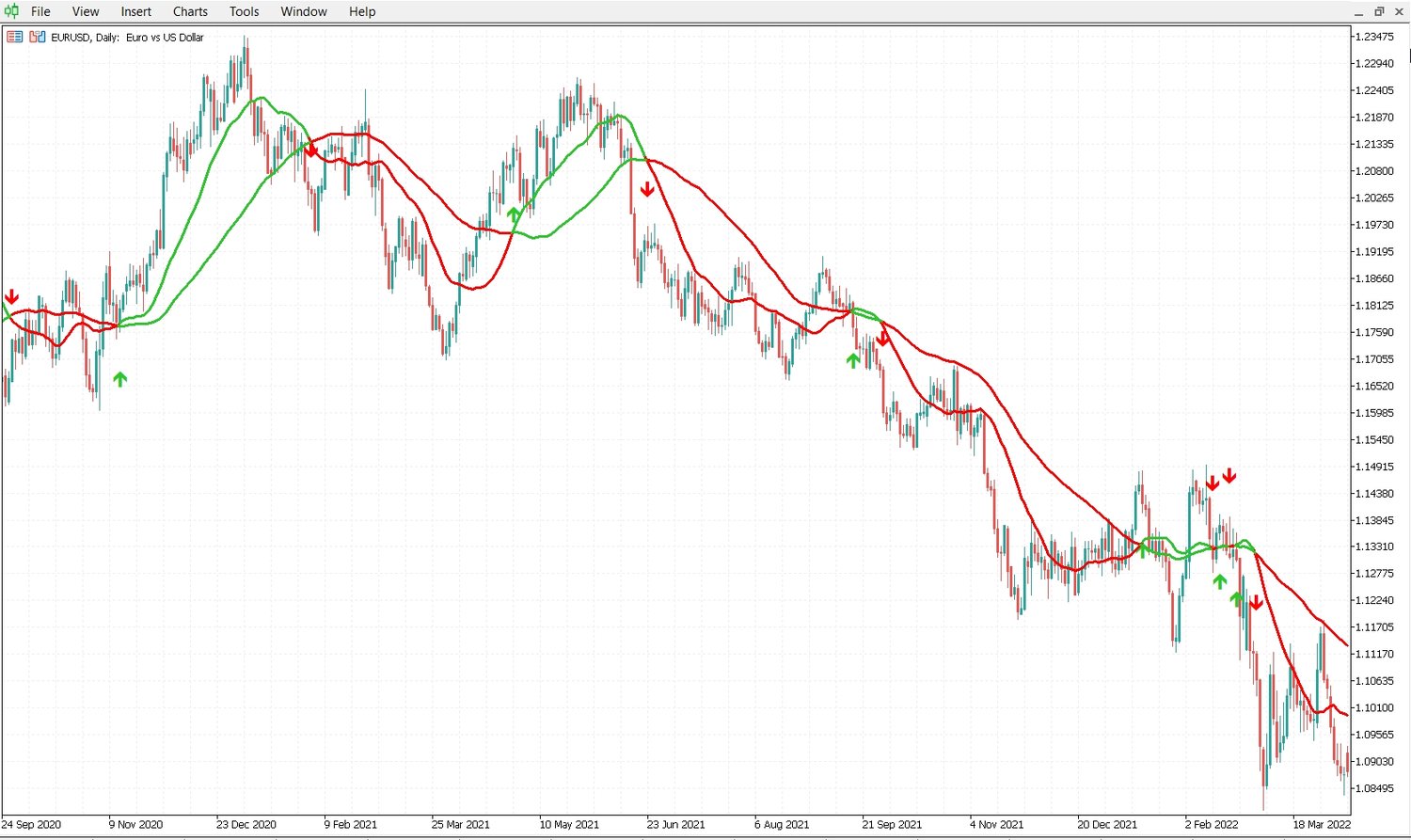1411x840 pixels.
Task: Click the 1.18125 price label
Action: (x=1375, y=306)
